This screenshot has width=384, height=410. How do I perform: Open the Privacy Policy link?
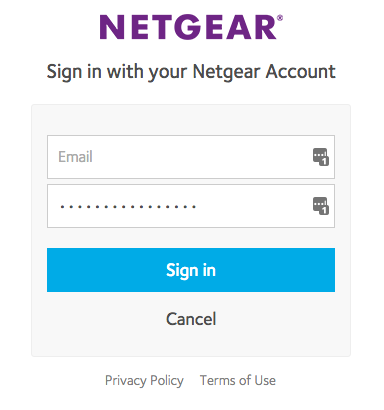tap(144, 381)
